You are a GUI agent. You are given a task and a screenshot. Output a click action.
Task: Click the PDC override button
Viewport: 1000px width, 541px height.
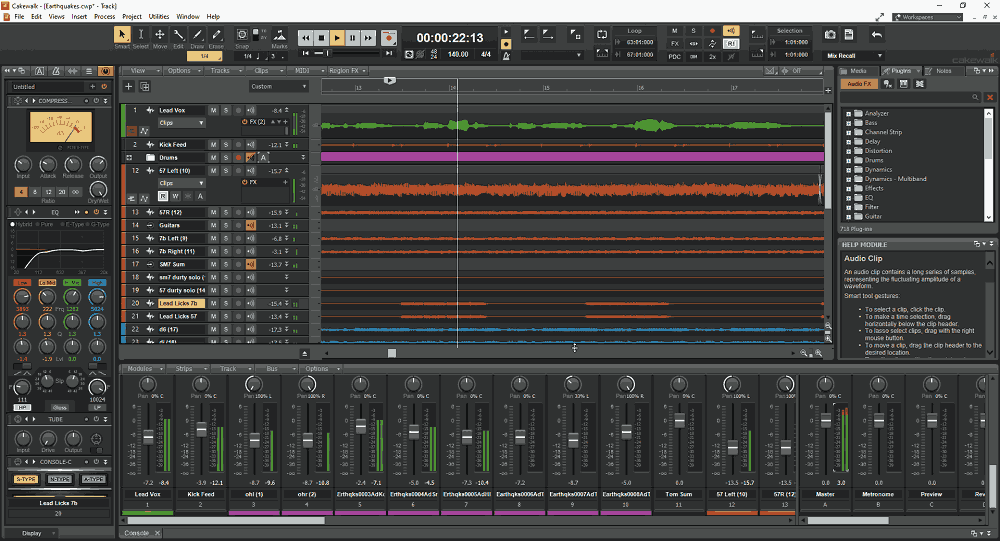[675, 56]
